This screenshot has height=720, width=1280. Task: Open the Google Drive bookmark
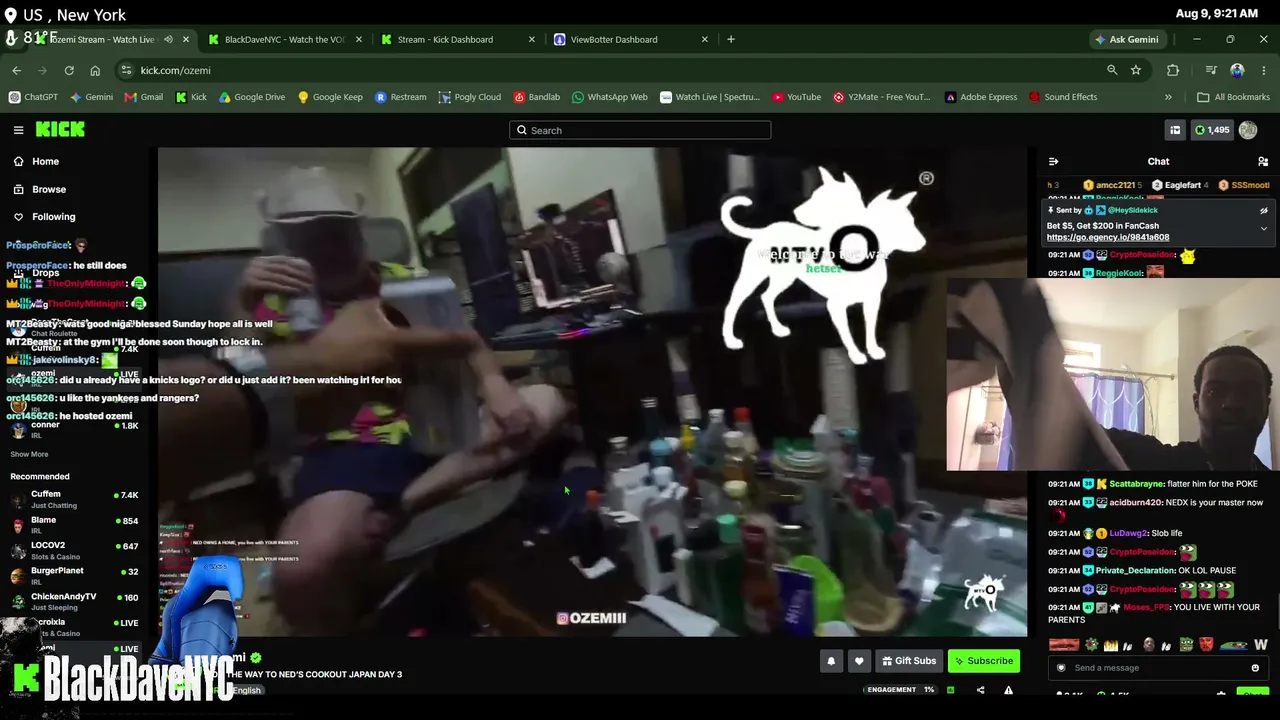point(252,97)
